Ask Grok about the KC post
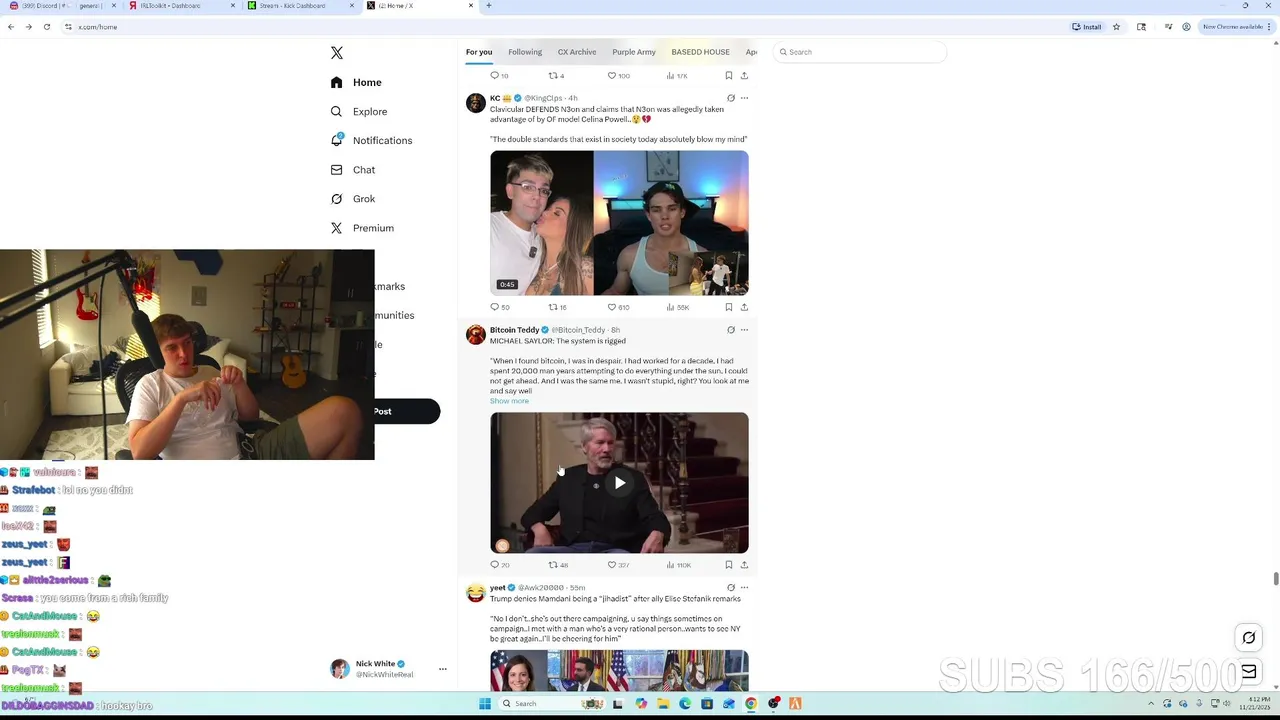1280x720 pixels. tap(731, 98)
